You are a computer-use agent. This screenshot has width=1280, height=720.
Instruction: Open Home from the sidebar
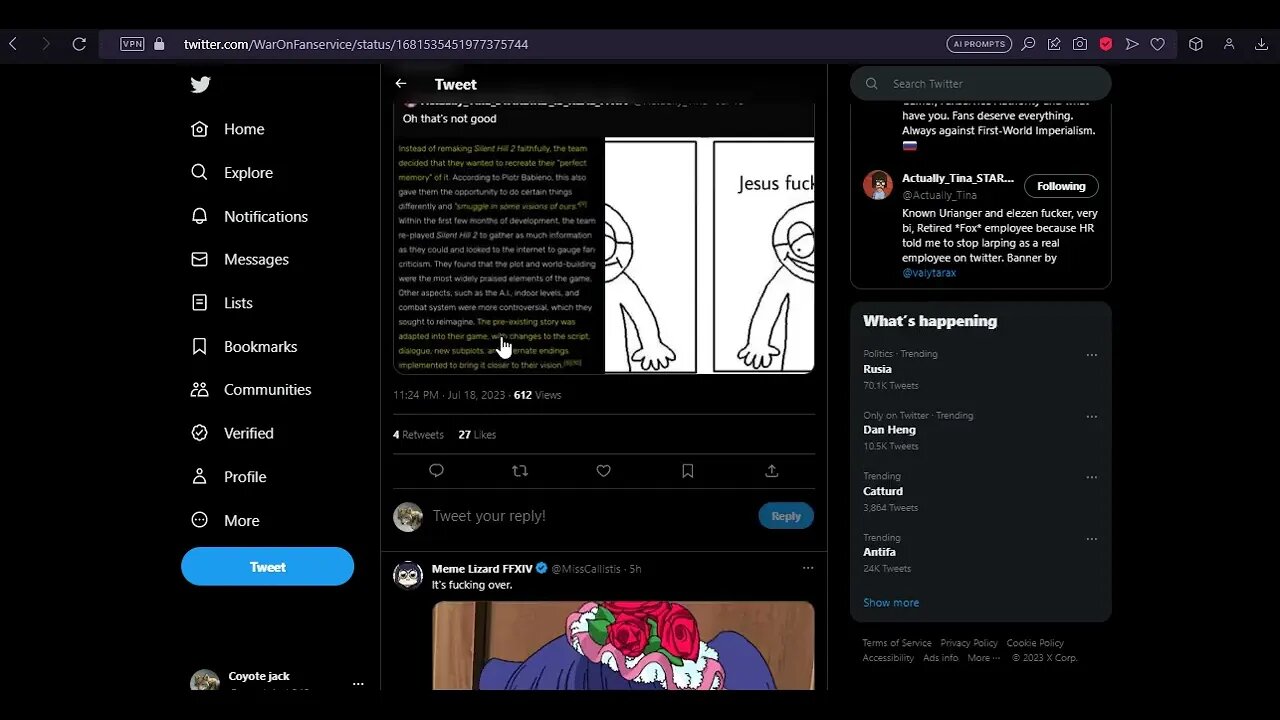pos(244,129)
